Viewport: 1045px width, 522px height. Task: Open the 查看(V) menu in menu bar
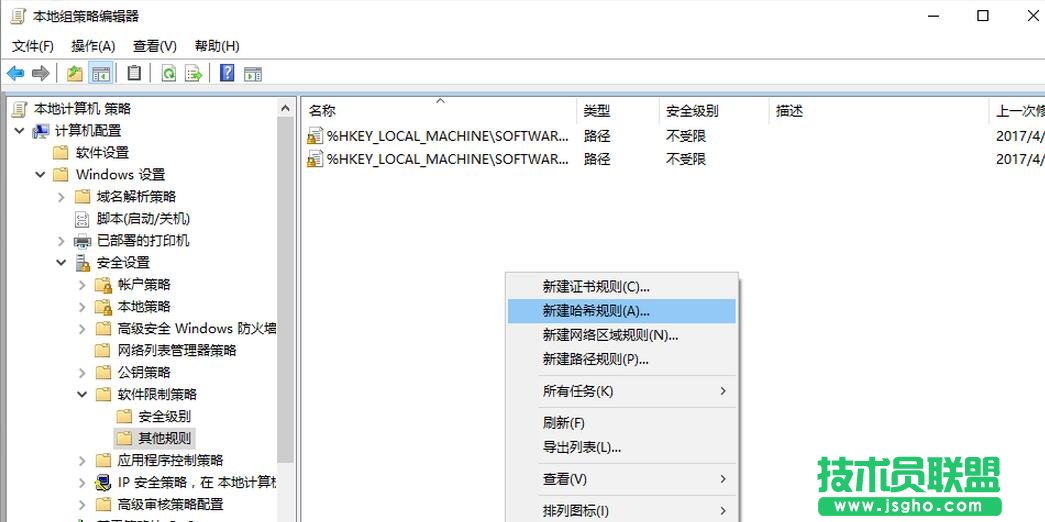pos(155,46)
